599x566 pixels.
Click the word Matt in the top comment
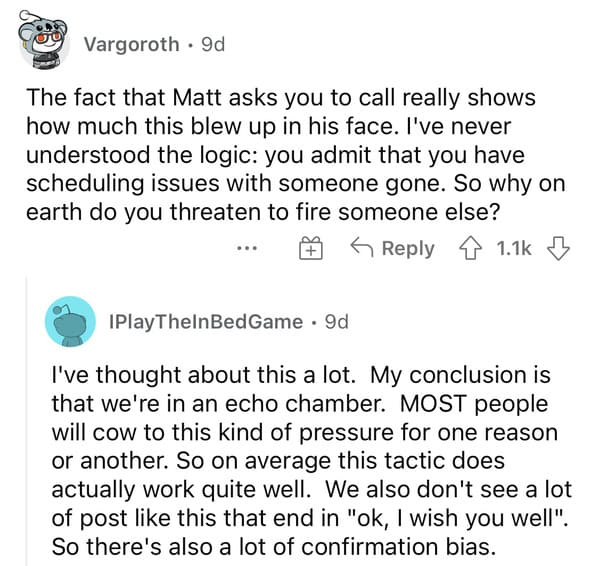pos(197,97)
